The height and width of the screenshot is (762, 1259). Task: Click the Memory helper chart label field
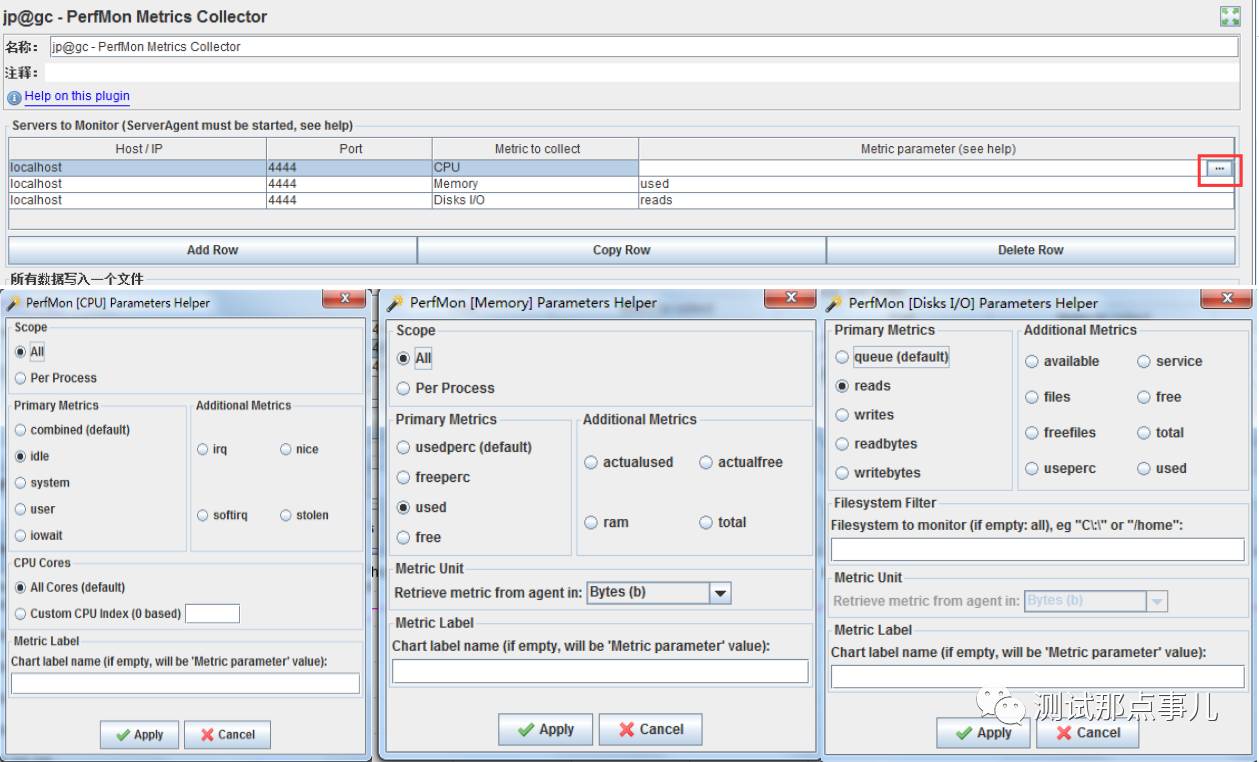click(600, 671)
